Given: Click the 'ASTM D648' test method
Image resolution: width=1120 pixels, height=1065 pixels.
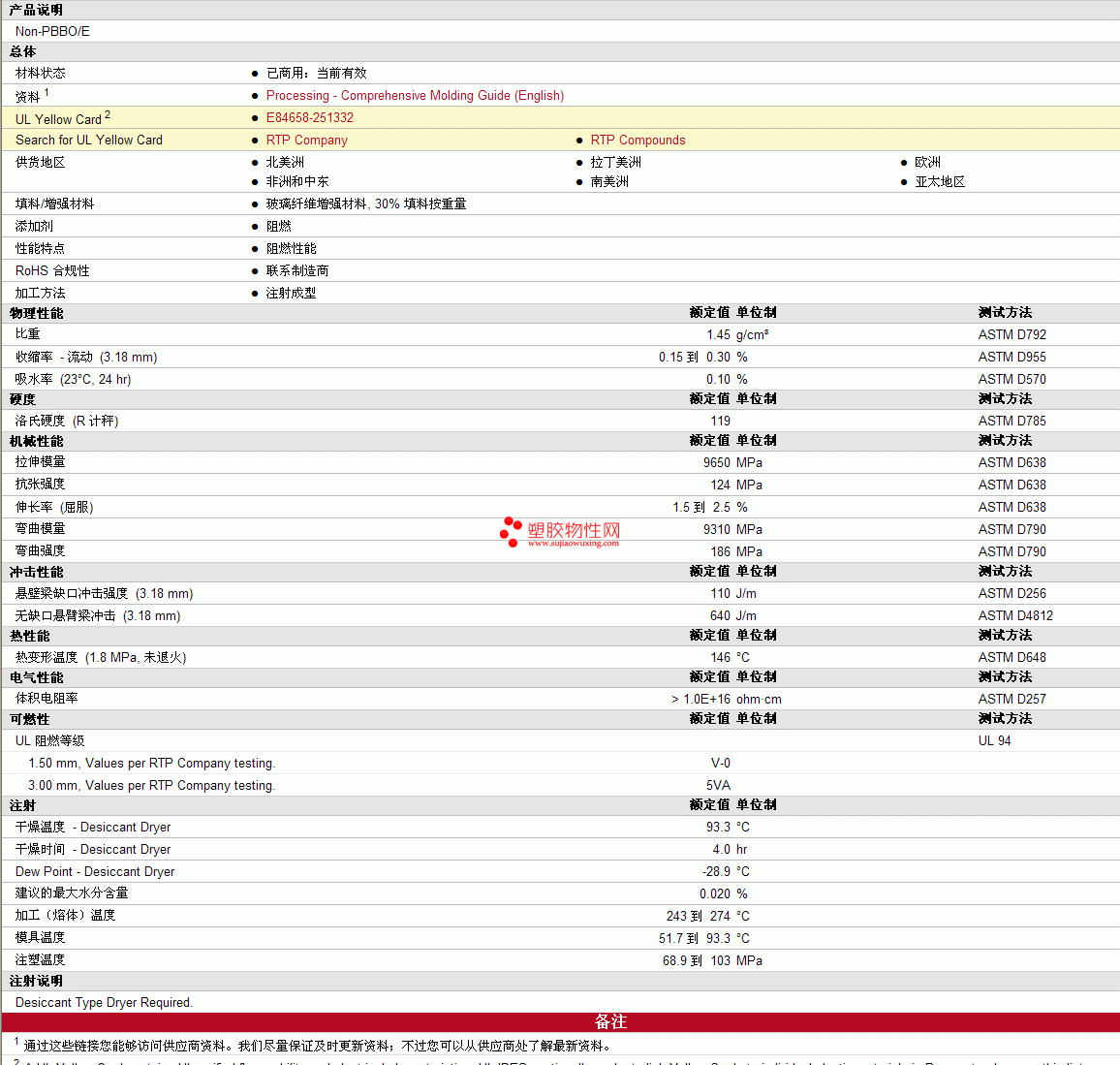Looking at the screenshot, I should pyautogui.click(x=1012, y=657).
